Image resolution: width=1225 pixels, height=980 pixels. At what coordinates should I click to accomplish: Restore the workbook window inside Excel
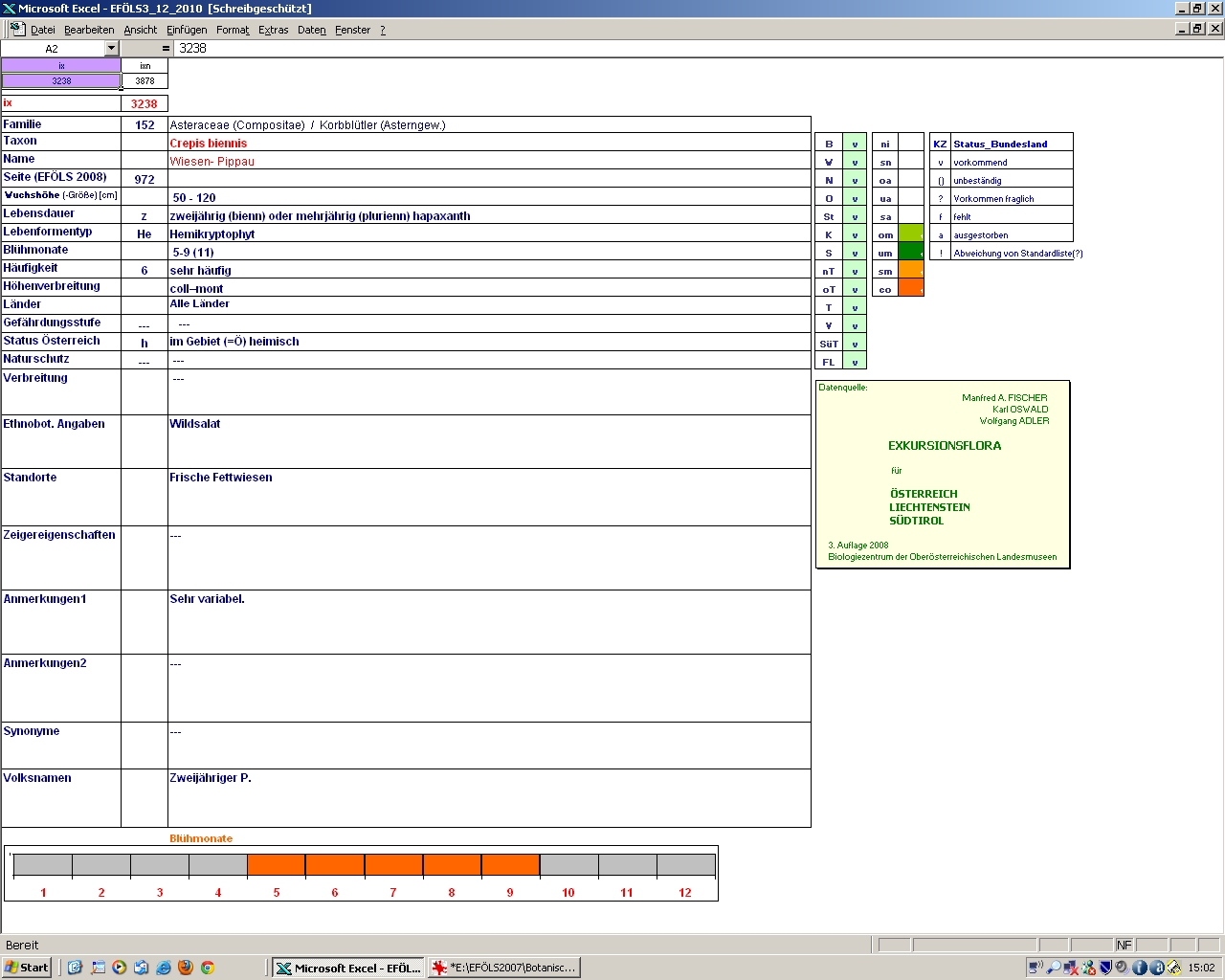pos(1197,29)
